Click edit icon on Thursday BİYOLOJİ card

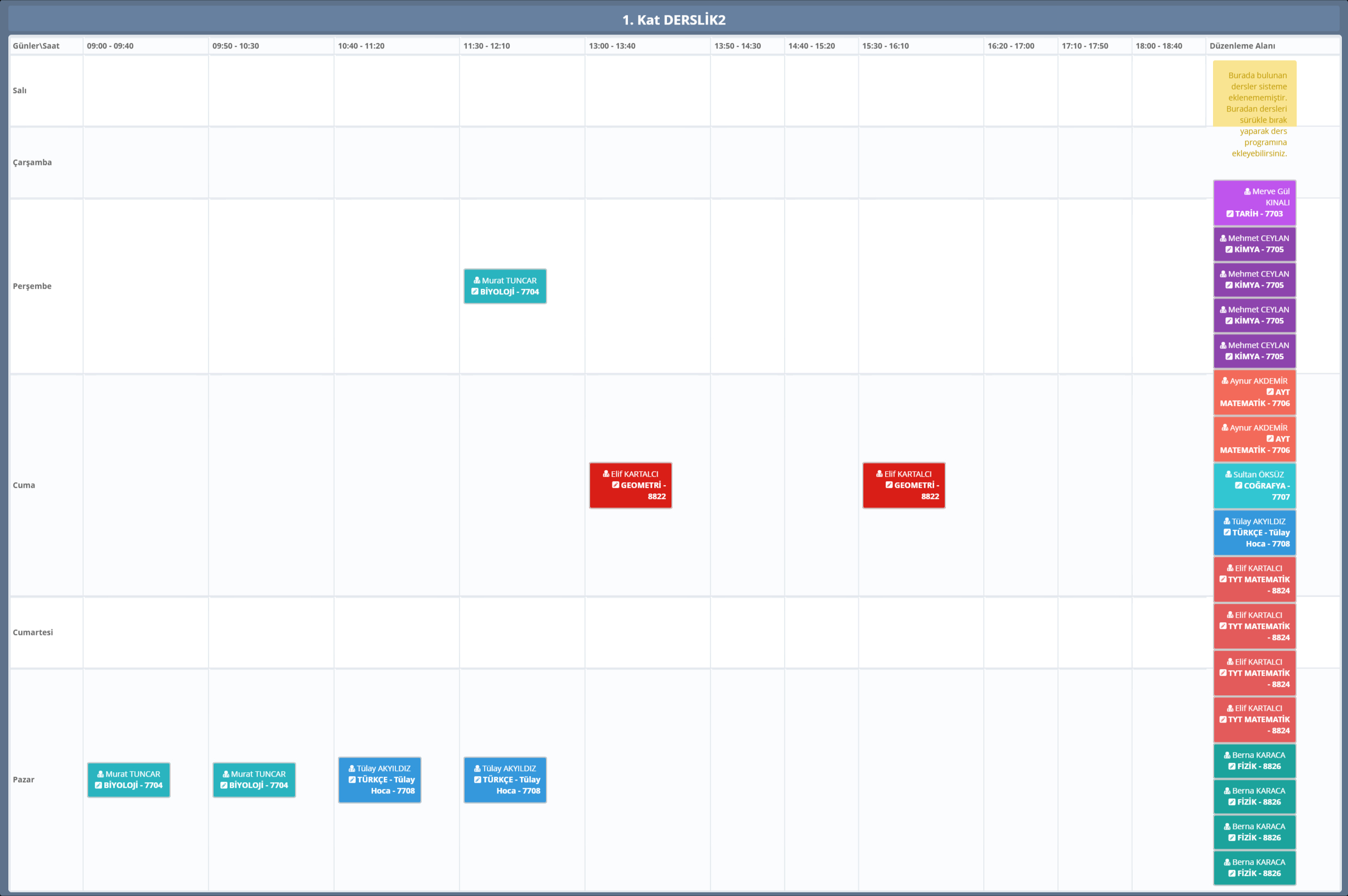tap(474, 292)
